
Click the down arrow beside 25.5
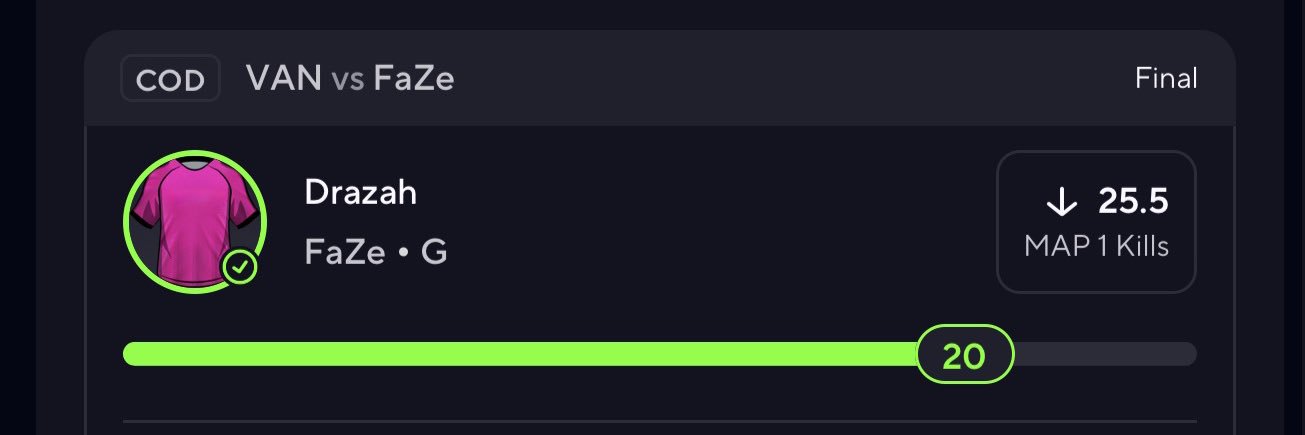[x=1060, y=203]
